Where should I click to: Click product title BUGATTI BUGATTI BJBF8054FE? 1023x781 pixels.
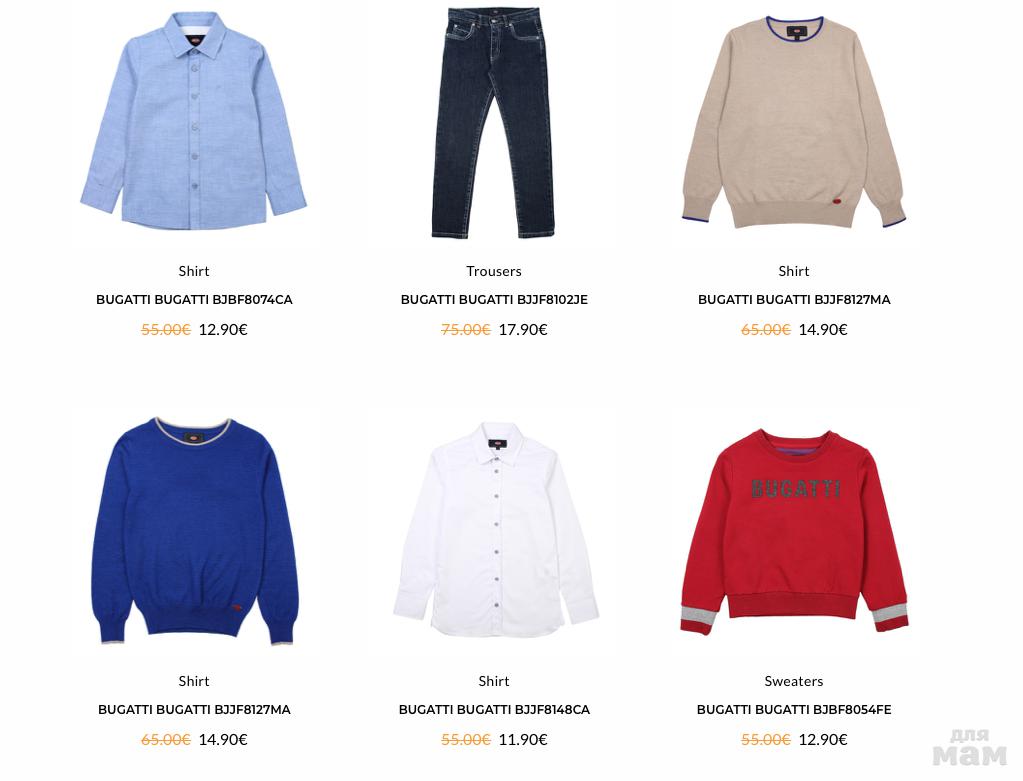(794, 709)
